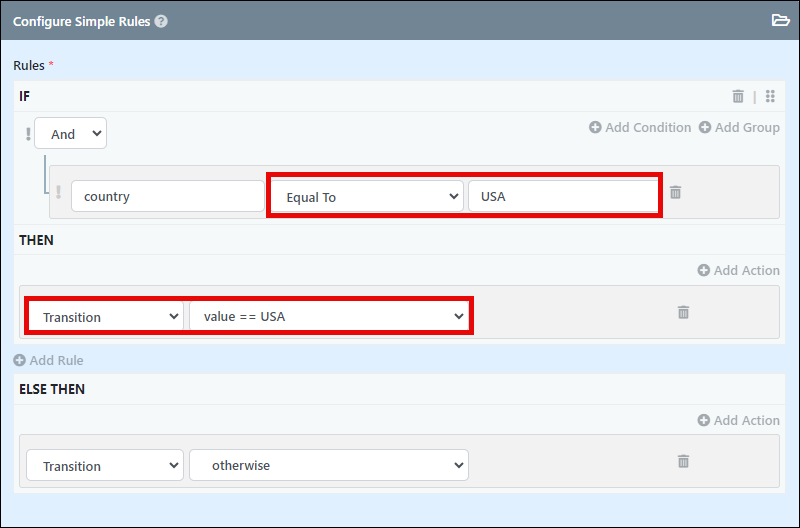Open the folder icon in header
800x528 pixels.
pyautogui.click(x=780, y=20)
